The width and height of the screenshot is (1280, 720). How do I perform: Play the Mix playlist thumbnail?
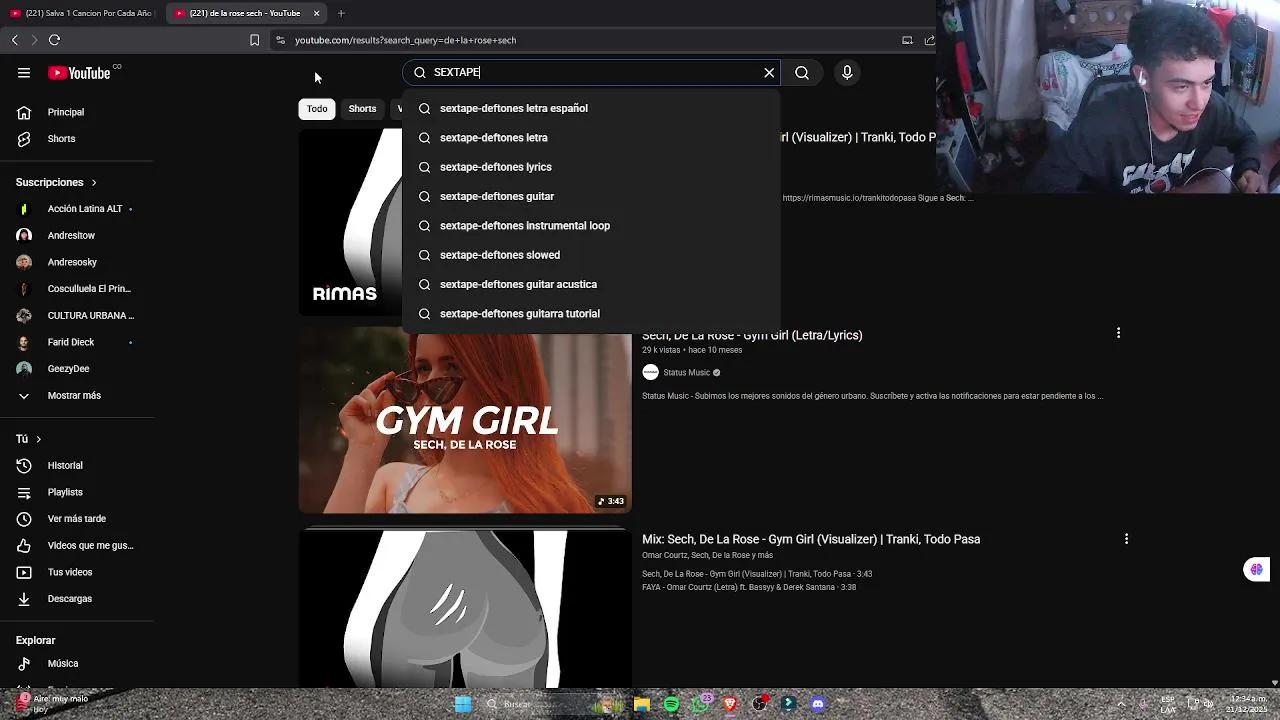pos(465,608)
